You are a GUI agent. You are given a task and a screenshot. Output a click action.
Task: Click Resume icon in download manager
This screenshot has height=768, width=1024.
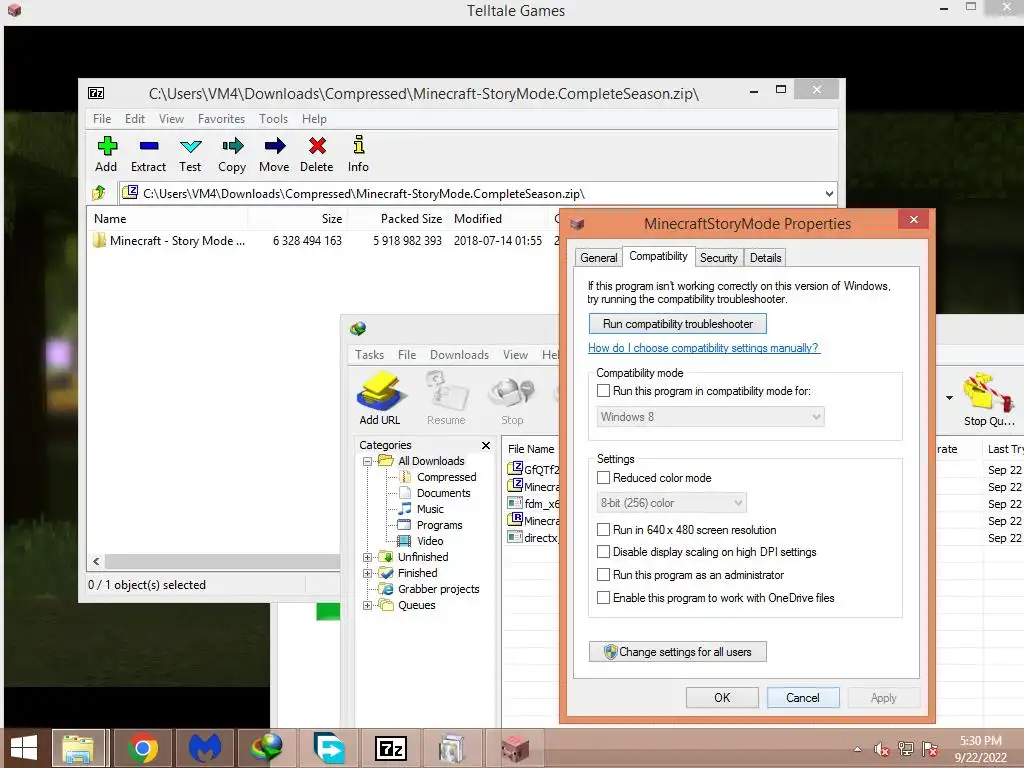point(446,398)
